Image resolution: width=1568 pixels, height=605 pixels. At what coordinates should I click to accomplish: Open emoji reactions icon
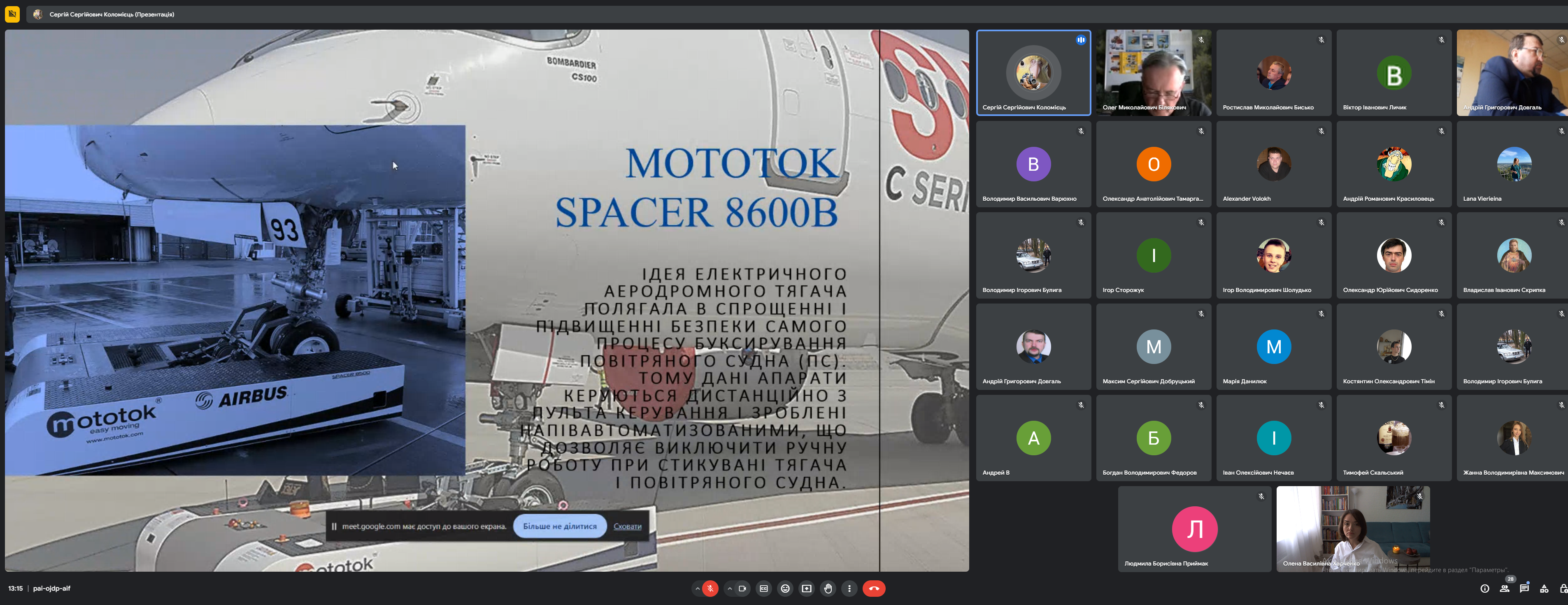pyautogui.click(x=785, y=588)
